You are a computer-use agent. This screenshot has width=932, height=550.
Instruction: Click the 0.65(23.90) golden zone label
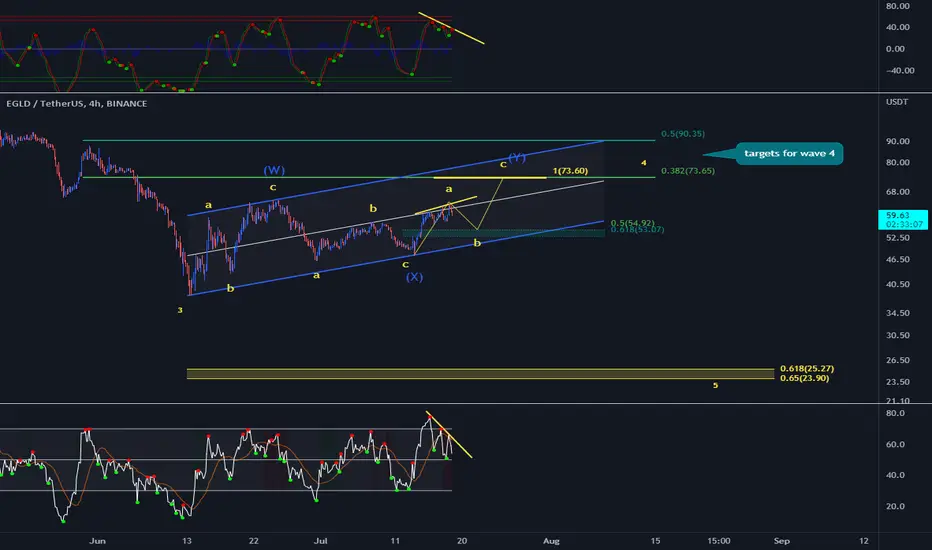point(804,378)
